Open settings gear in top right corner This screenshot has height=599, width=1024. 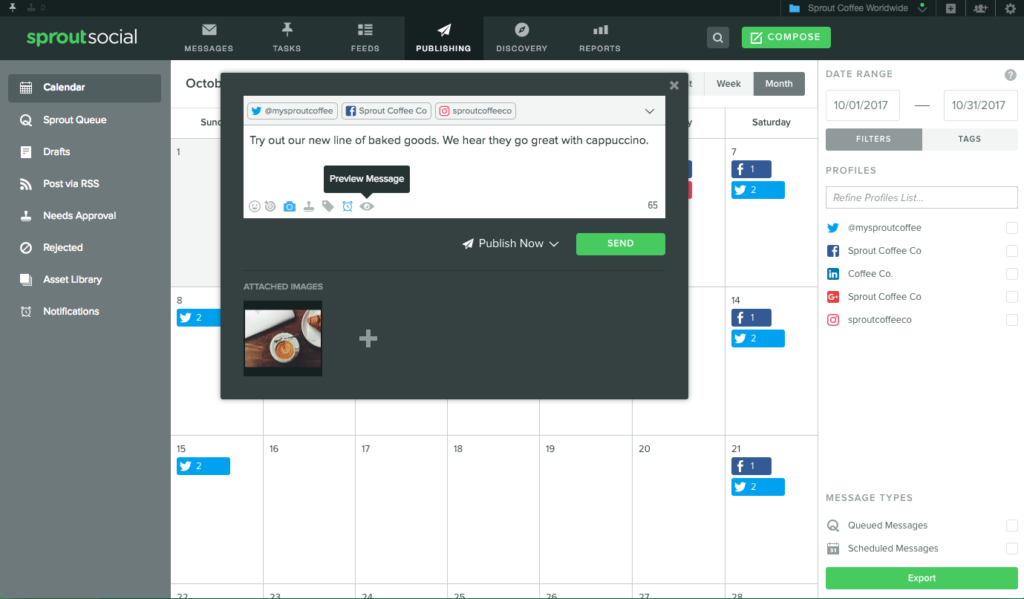click(x=1010, y=8)
